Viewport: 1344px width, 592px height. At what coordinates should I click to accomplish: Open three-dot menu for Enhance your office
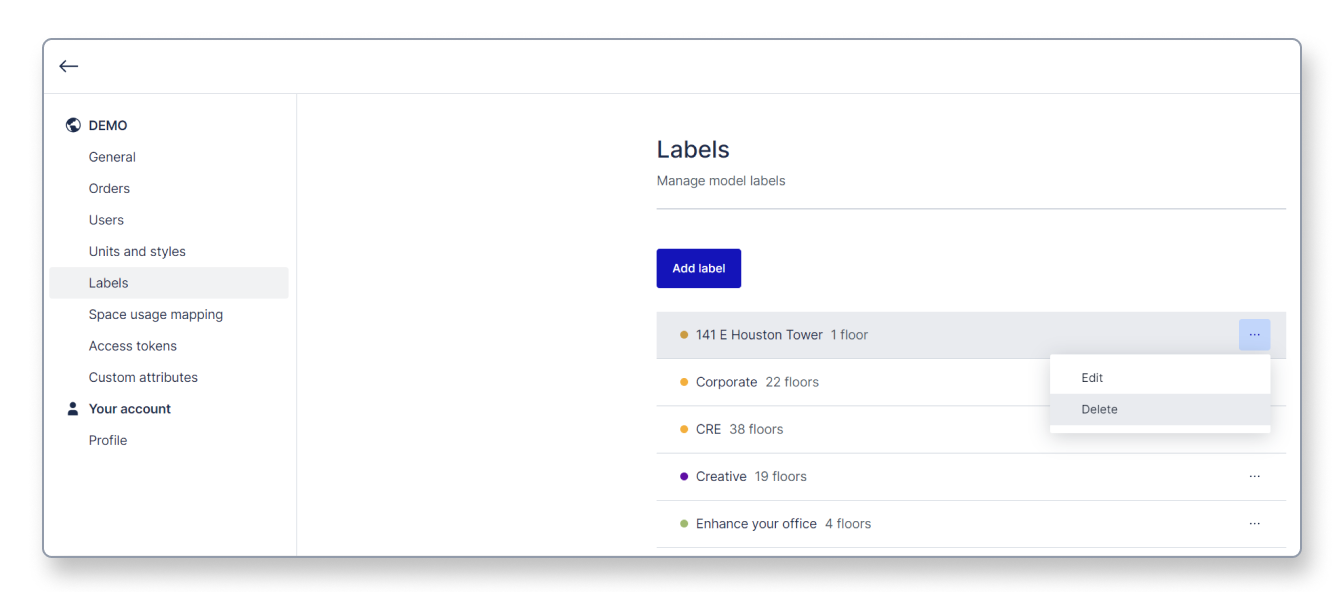[1254, 524]
